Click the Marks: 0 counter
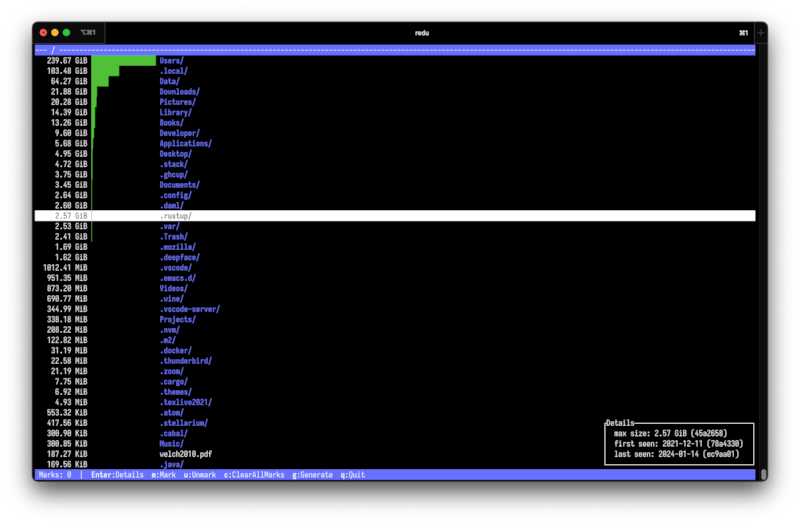This screenshot has width=800, height=524. pyautogui.click(x=55, y=475)
